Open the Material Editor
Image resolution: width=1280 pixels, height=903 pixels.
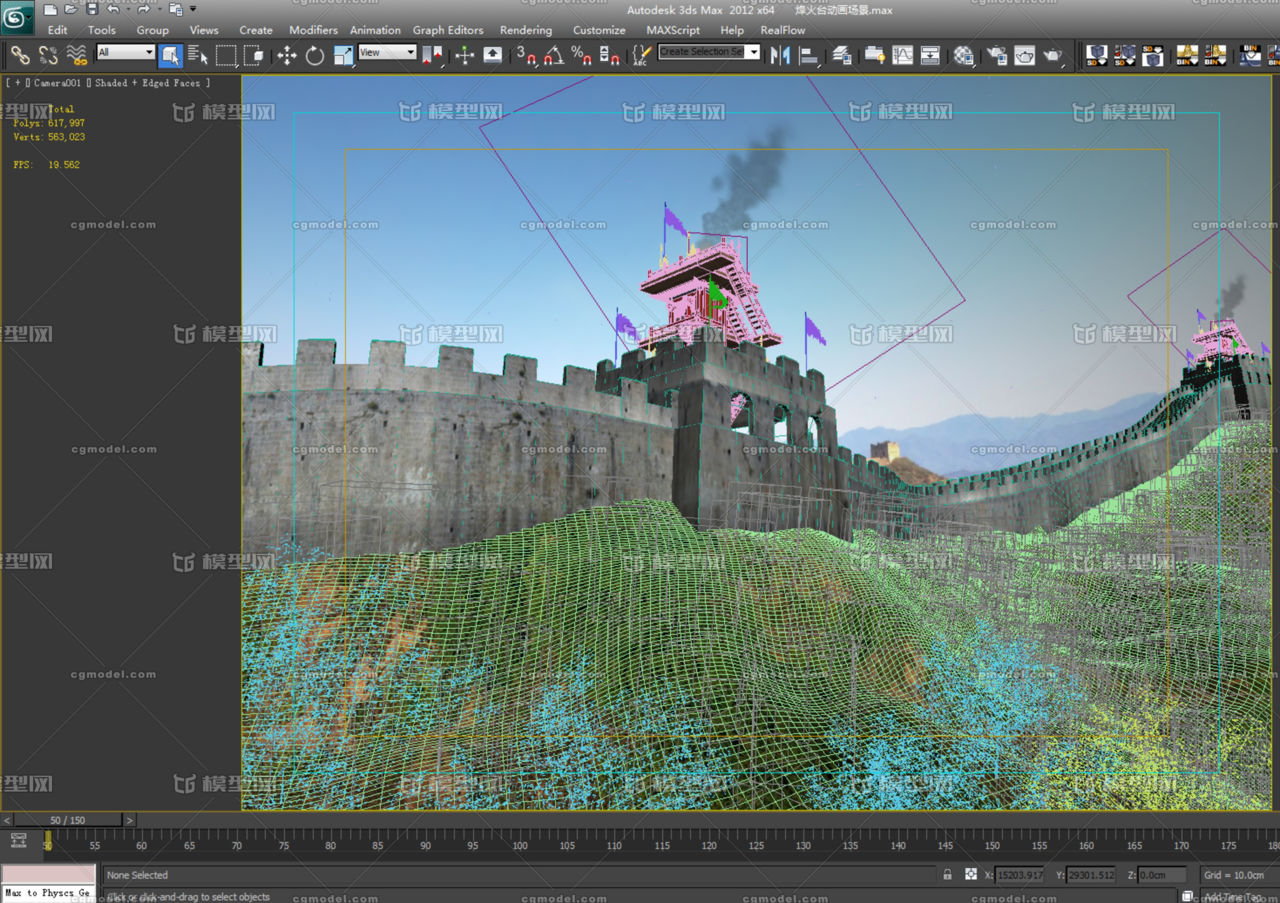[x=964, y=55]
